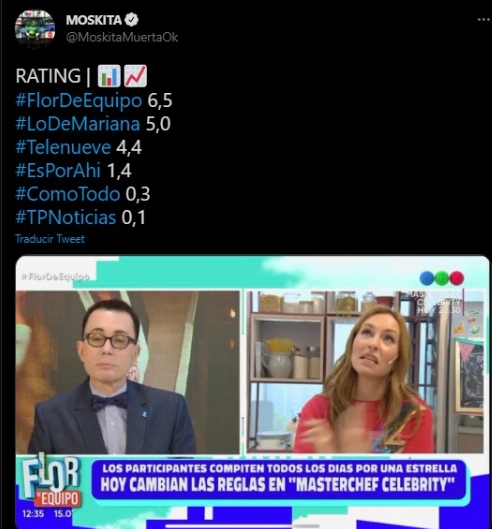Visit the #TPNoticias hashtag

(x=66, y=217)
